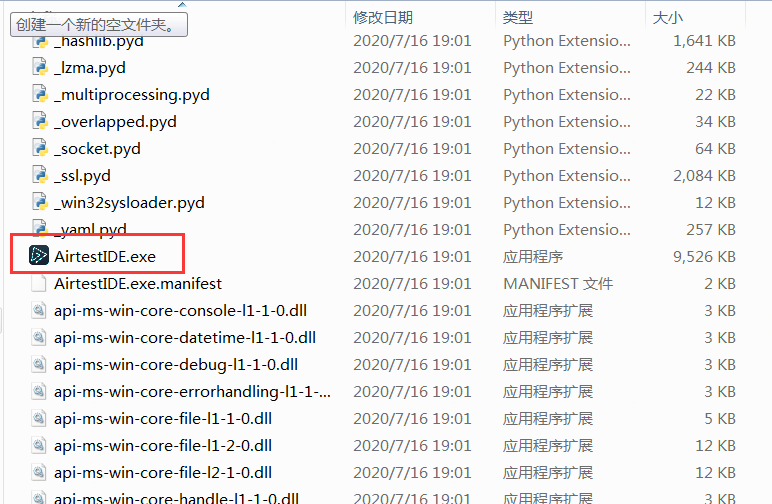Image resolution: width=772 pixels, height=504 pixels.
Task: Click the _win32sysloader.pyd file icon
Action: coord(39,202)
